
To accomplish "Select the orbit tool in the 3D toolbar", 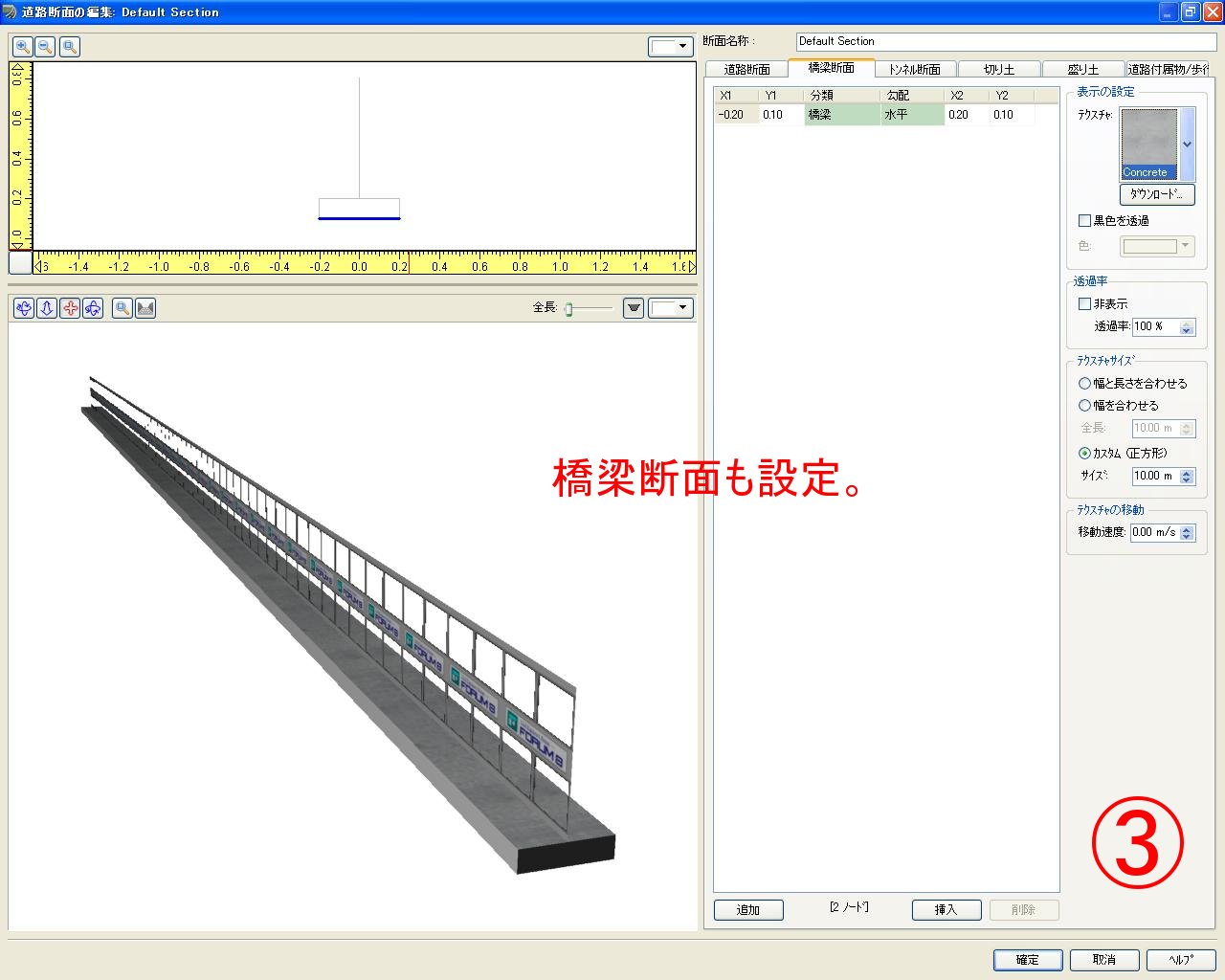I will (x=93, y=308).
